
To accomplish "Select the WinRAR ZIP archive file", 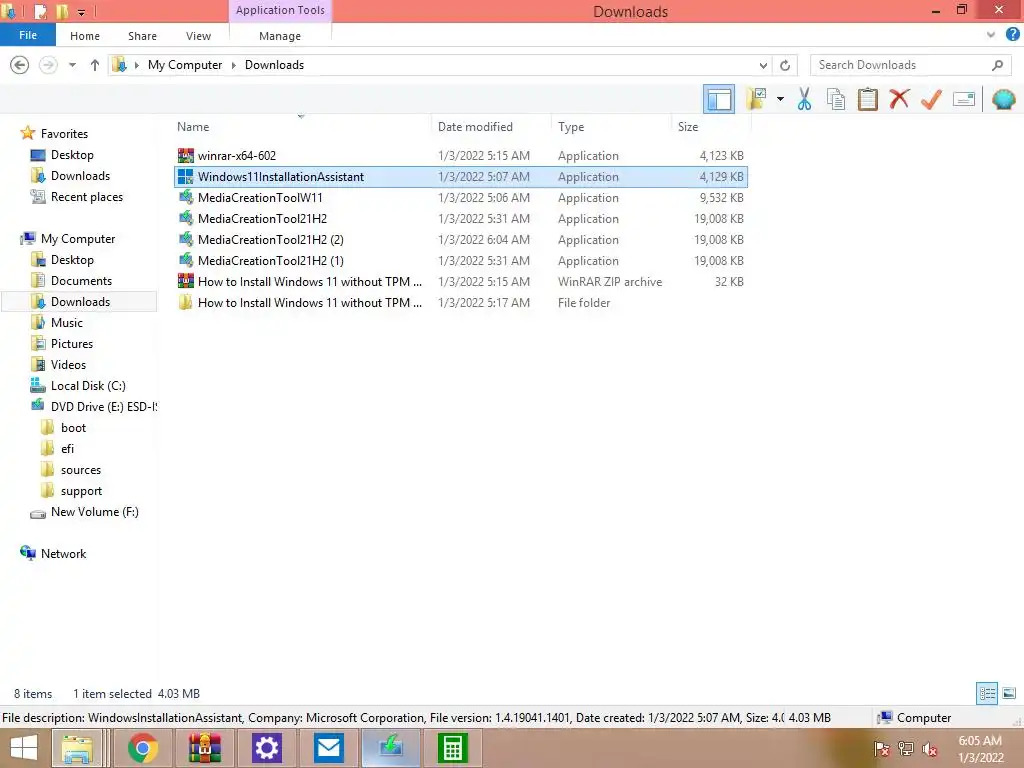I will [x=460, y=281].
